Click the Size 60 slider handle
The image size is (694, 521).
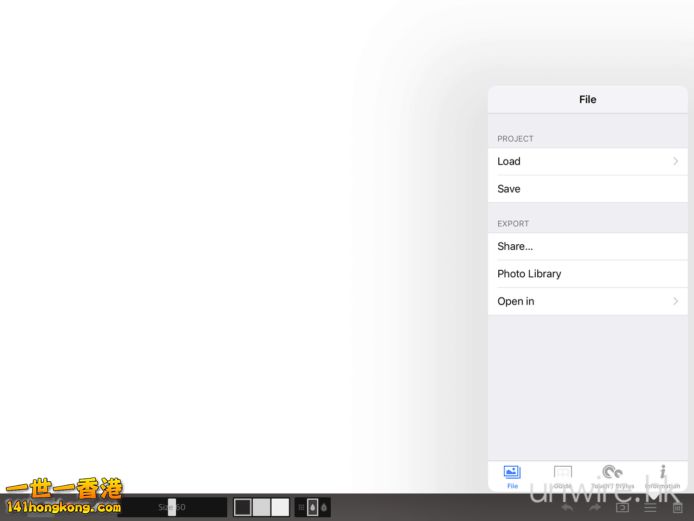click(172, 507)
